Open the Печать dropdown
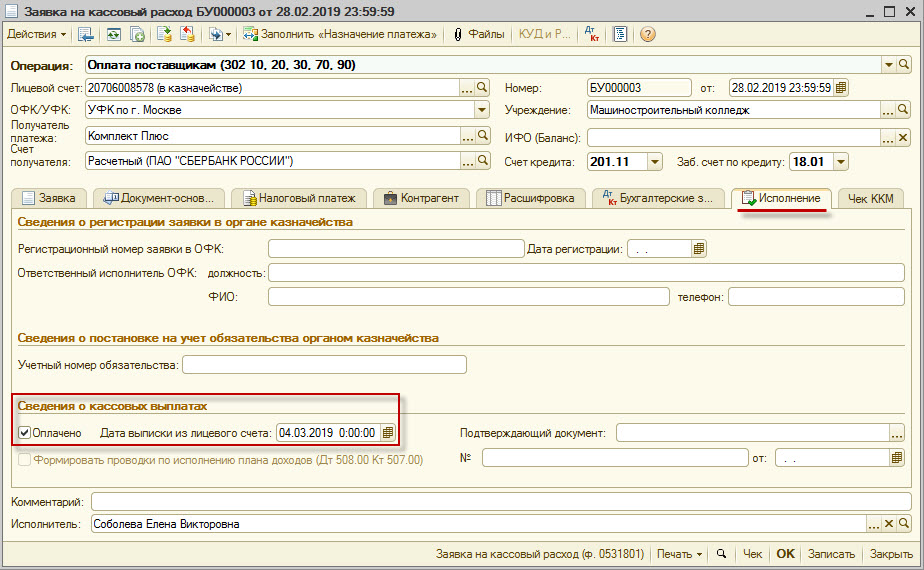 (679, 554)
